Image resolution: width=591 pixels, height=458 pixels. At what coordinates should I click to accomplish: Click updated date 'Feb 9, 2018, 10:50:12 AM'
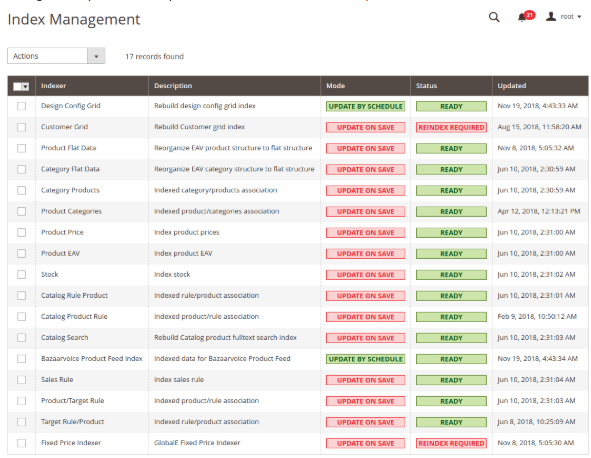click(x=537, y=317)
